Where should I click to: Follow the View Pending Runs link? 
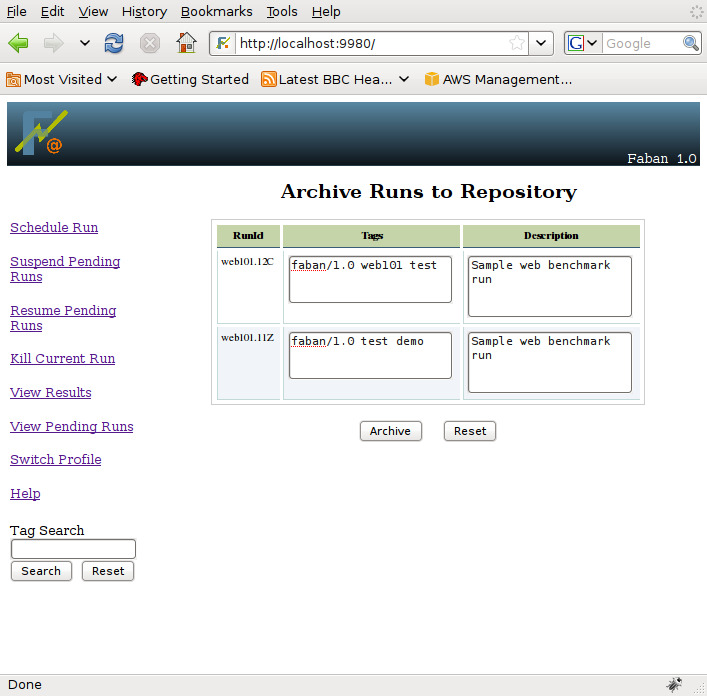click(x=72, y=426)
